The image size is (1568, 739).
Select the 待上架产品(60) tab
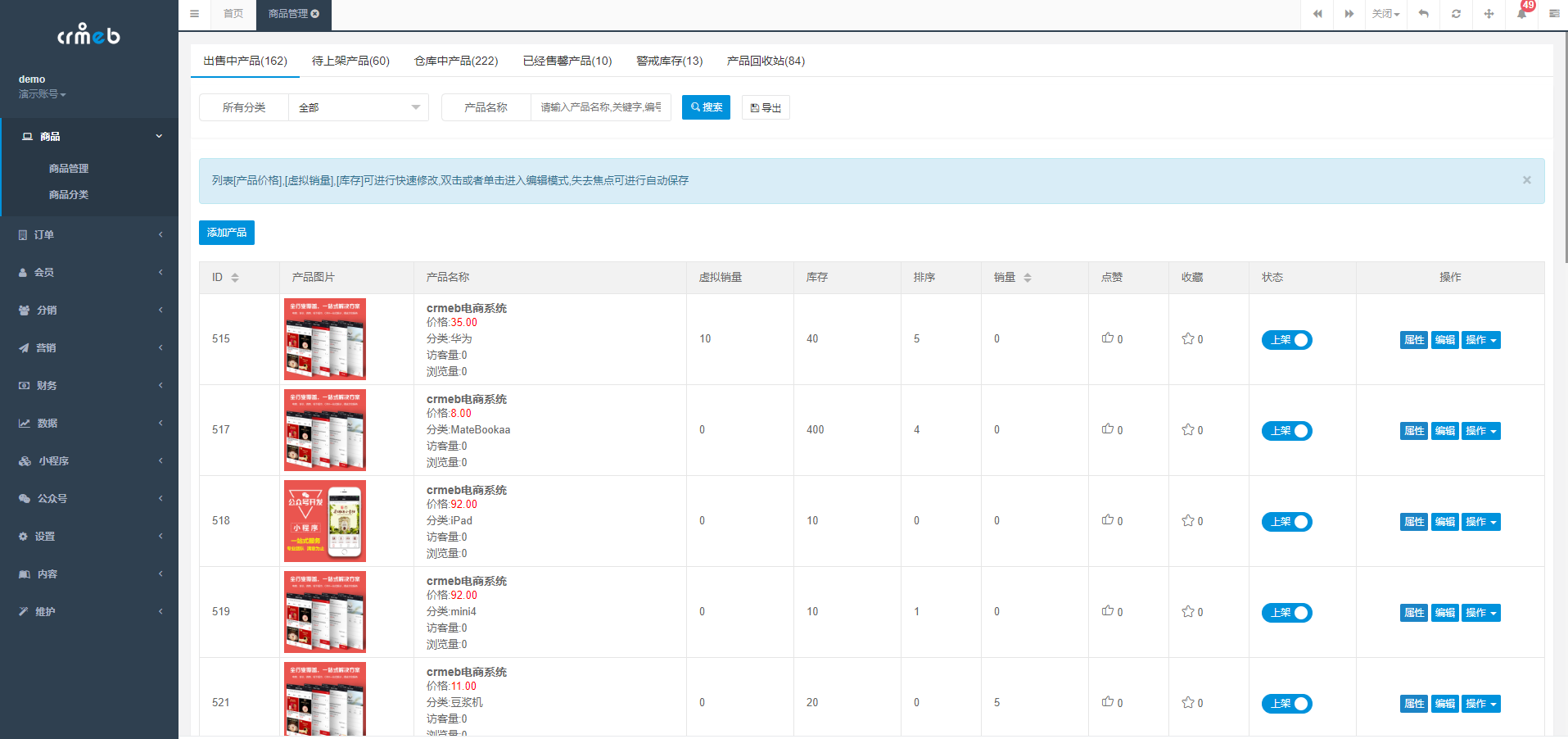coord(350,61)
